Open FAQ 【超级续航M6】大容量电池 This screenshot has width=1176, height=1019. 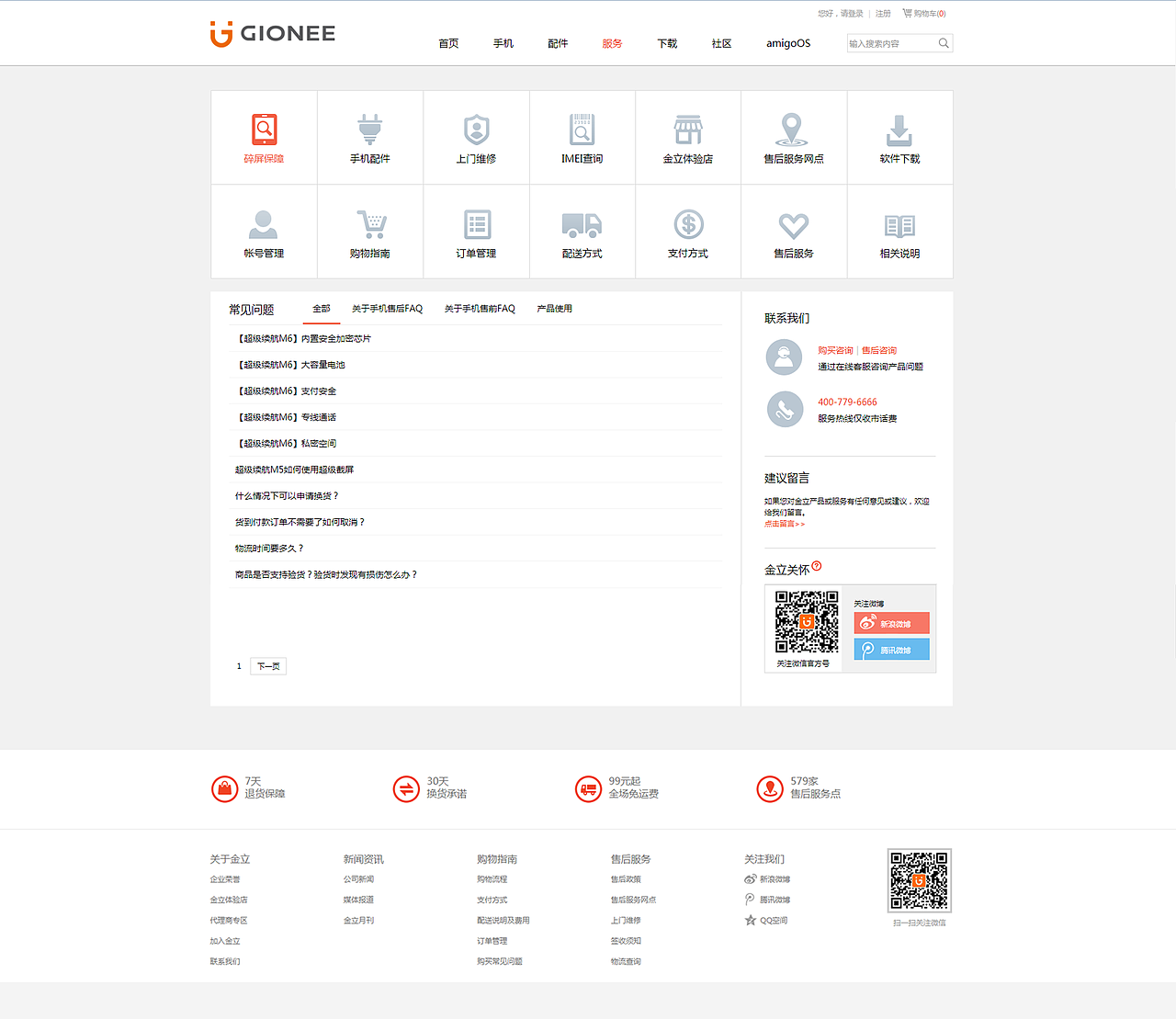(x=290, y=365)
